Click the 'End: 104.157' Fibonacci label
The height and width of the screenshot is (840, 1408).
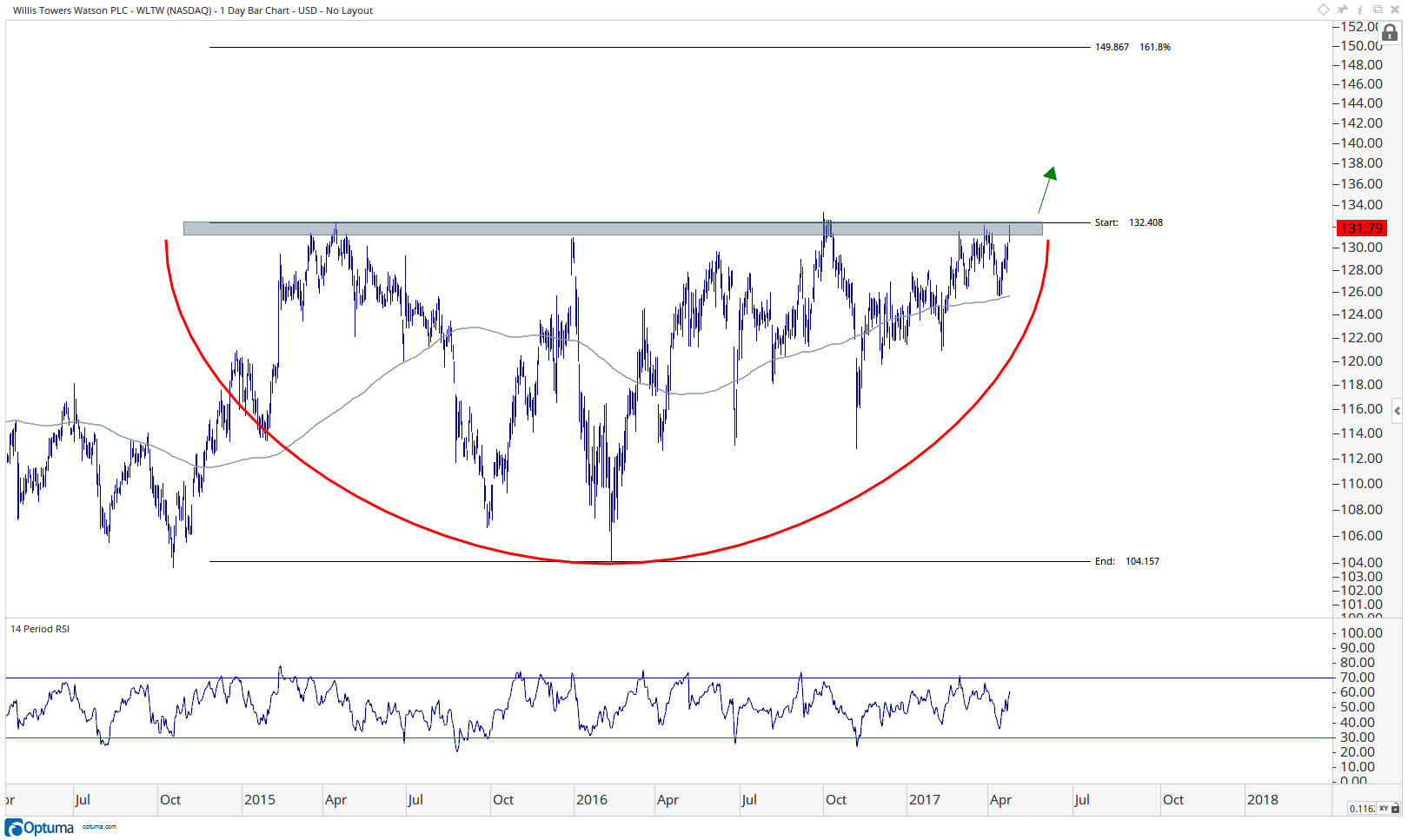[1126, 561]
